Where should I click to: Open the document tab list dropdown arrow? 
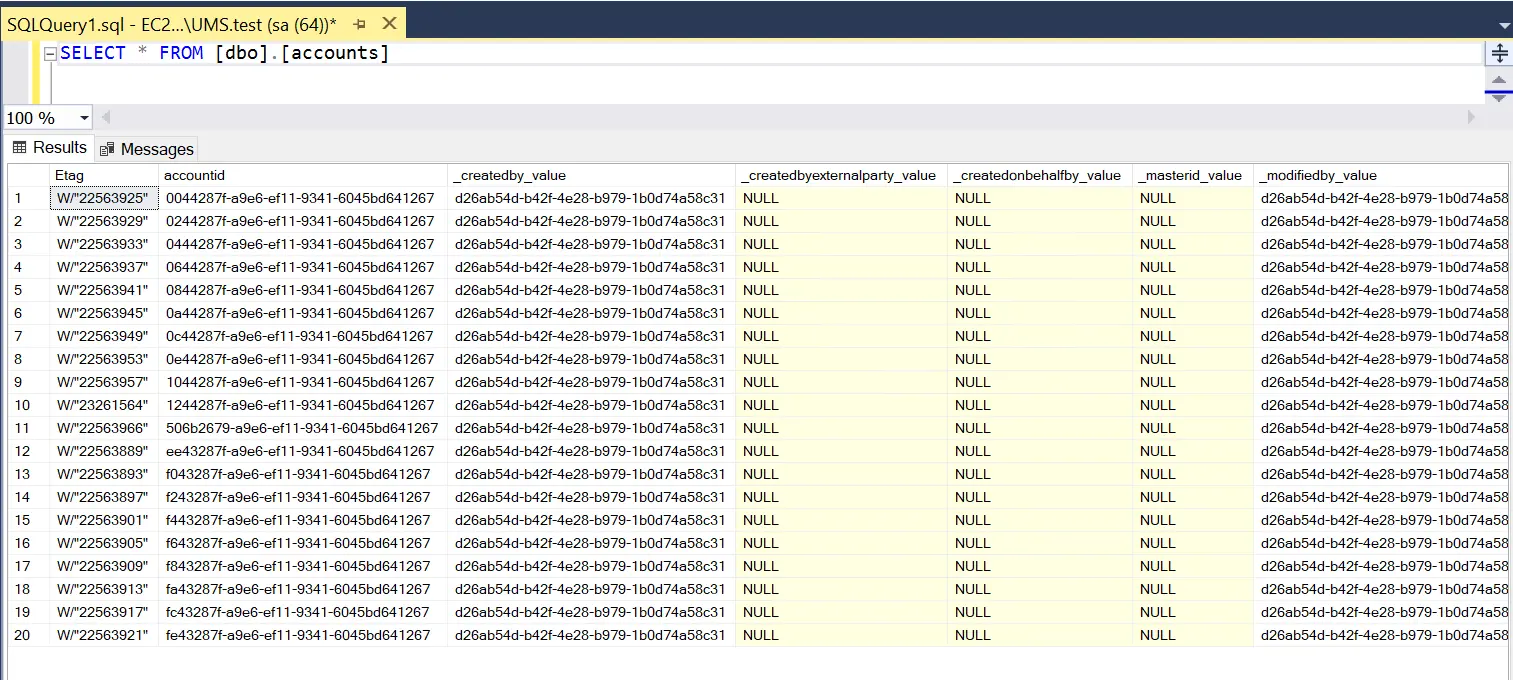click(x=1503, y=25)
